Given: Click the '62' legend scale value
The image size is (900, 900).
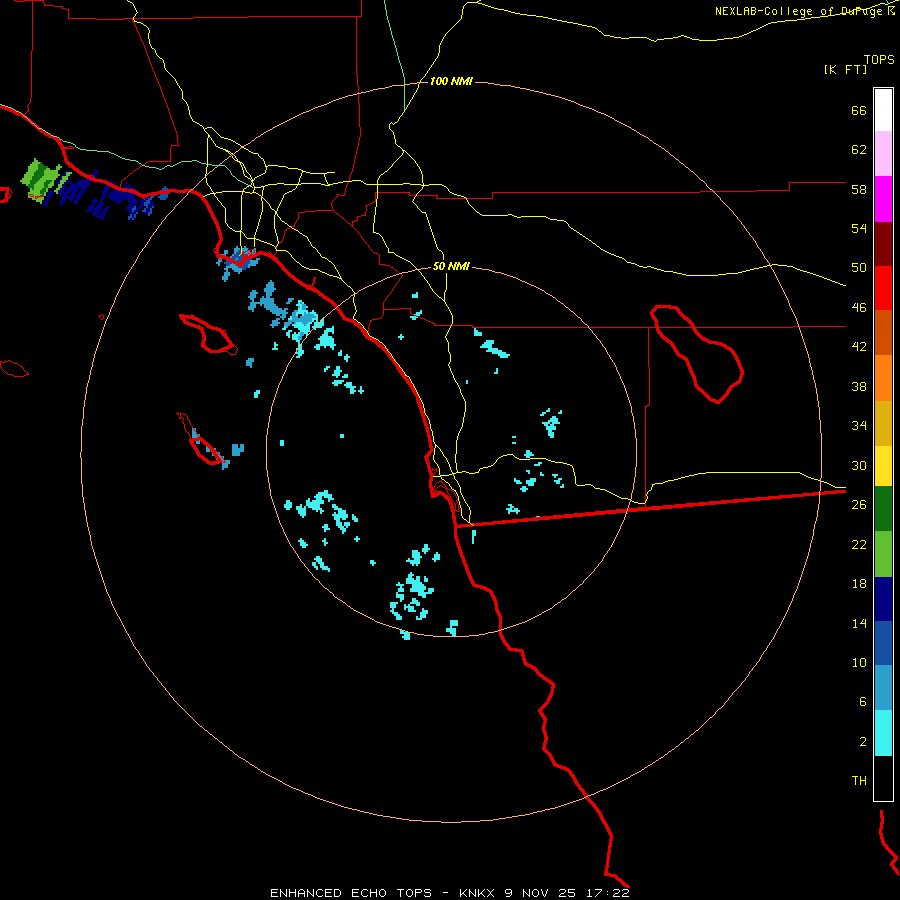Looking at the screenshot, I should 859,150.
